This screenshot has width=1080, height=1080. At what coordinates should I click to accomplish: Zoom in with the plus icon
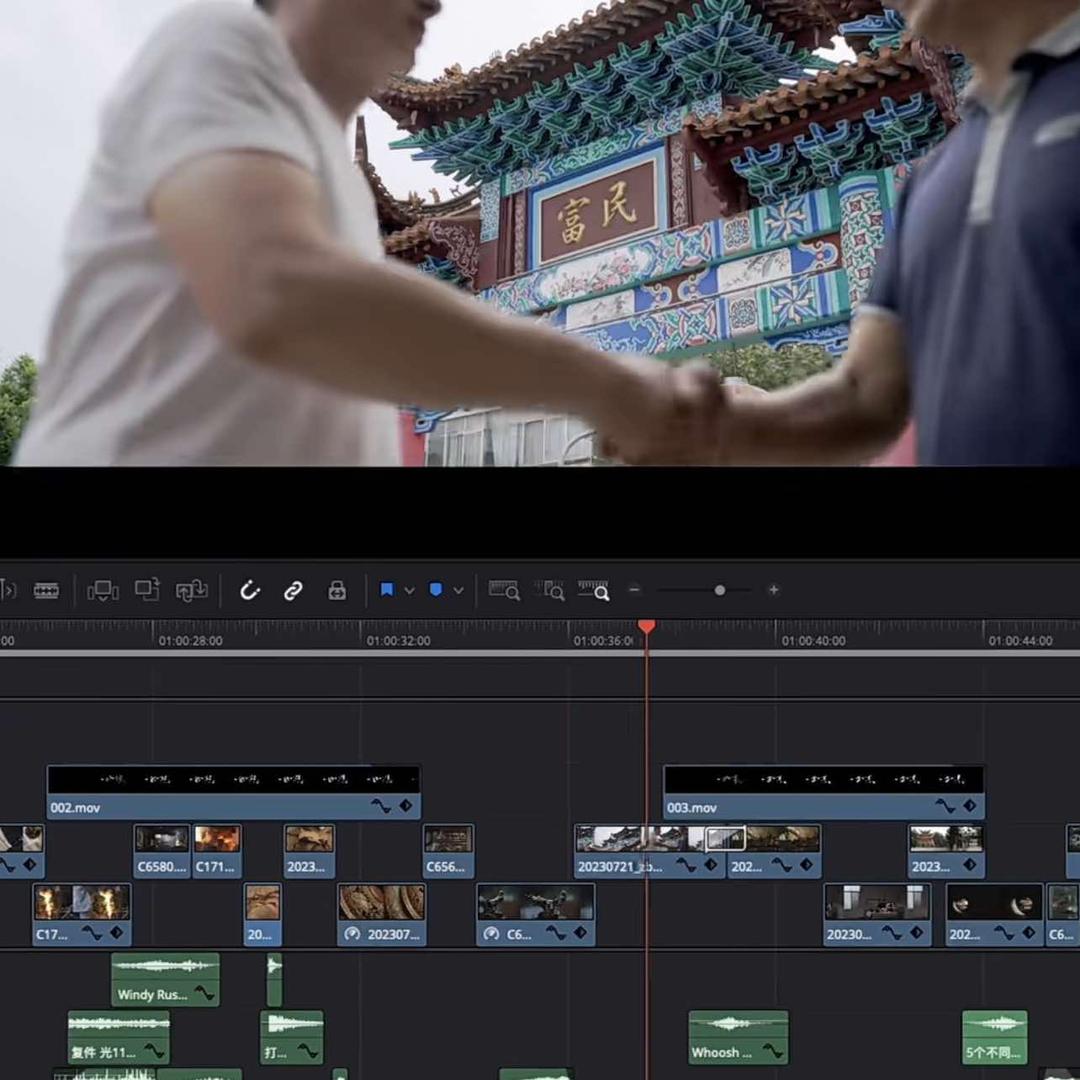pos(773,590)
